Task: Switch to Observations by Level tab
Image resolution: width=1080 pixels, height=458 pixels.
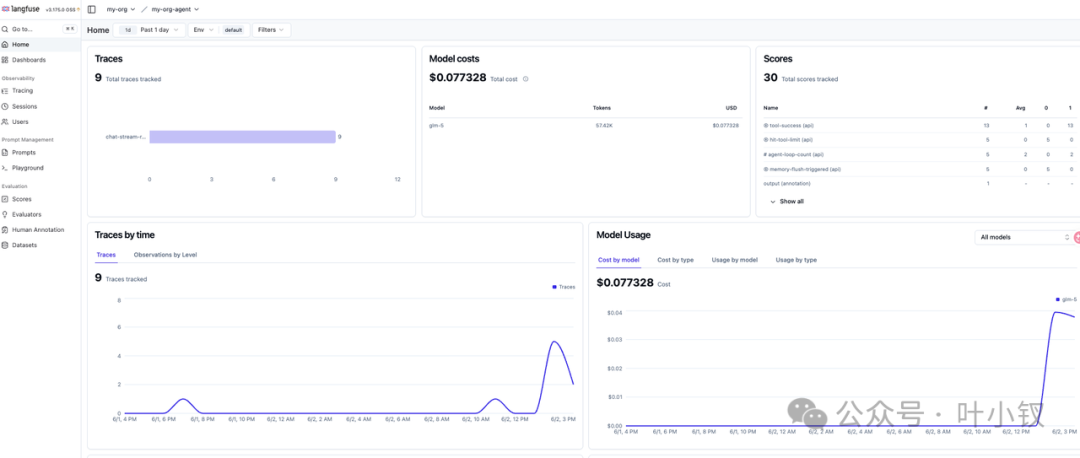Action: pyautogui.click(x=165, y=255)
